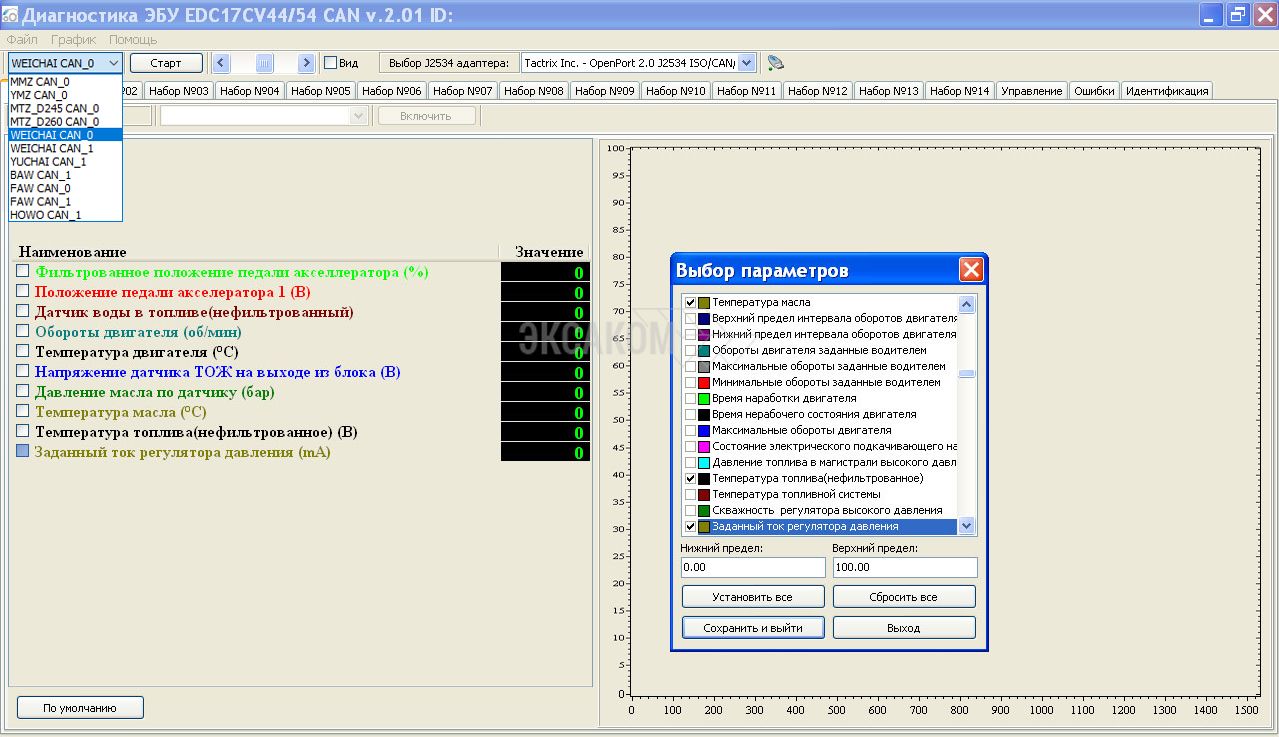Click the adapter connection icon in toolbar
Viewport: 1279px width, 737px height.
[775, 63]
